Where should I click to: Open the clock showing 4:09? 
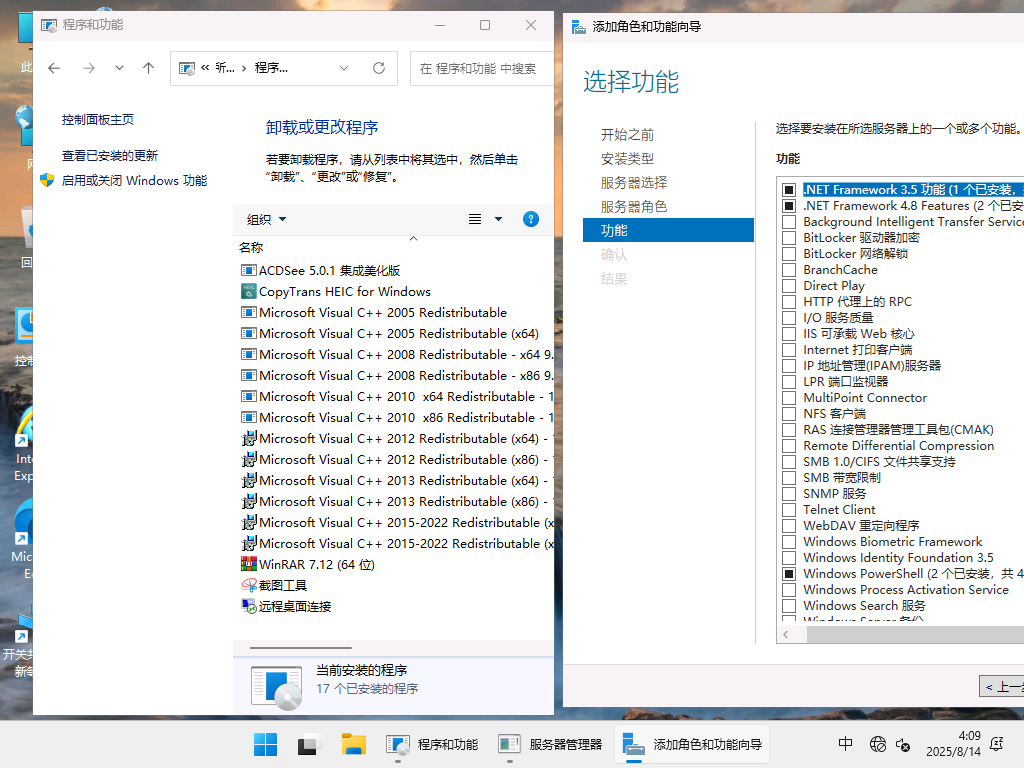coord(953,744)
